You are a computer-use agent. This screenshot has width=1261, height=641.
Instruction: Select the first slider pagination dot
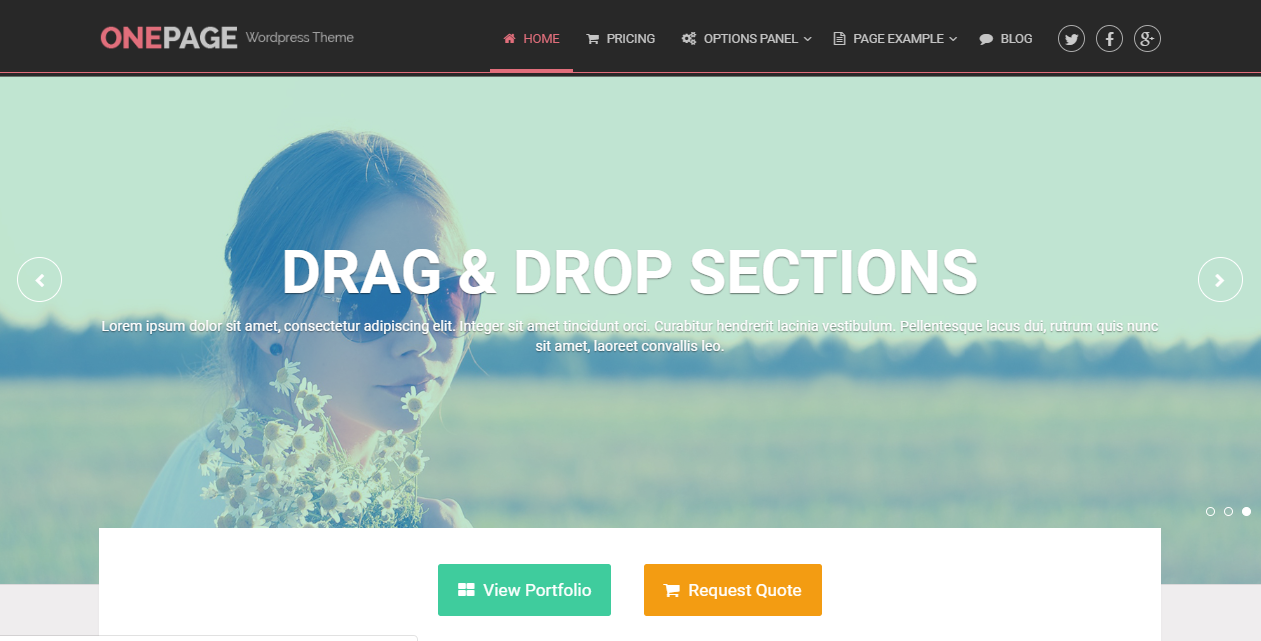pyautogui.click(x=1210, y=511)
